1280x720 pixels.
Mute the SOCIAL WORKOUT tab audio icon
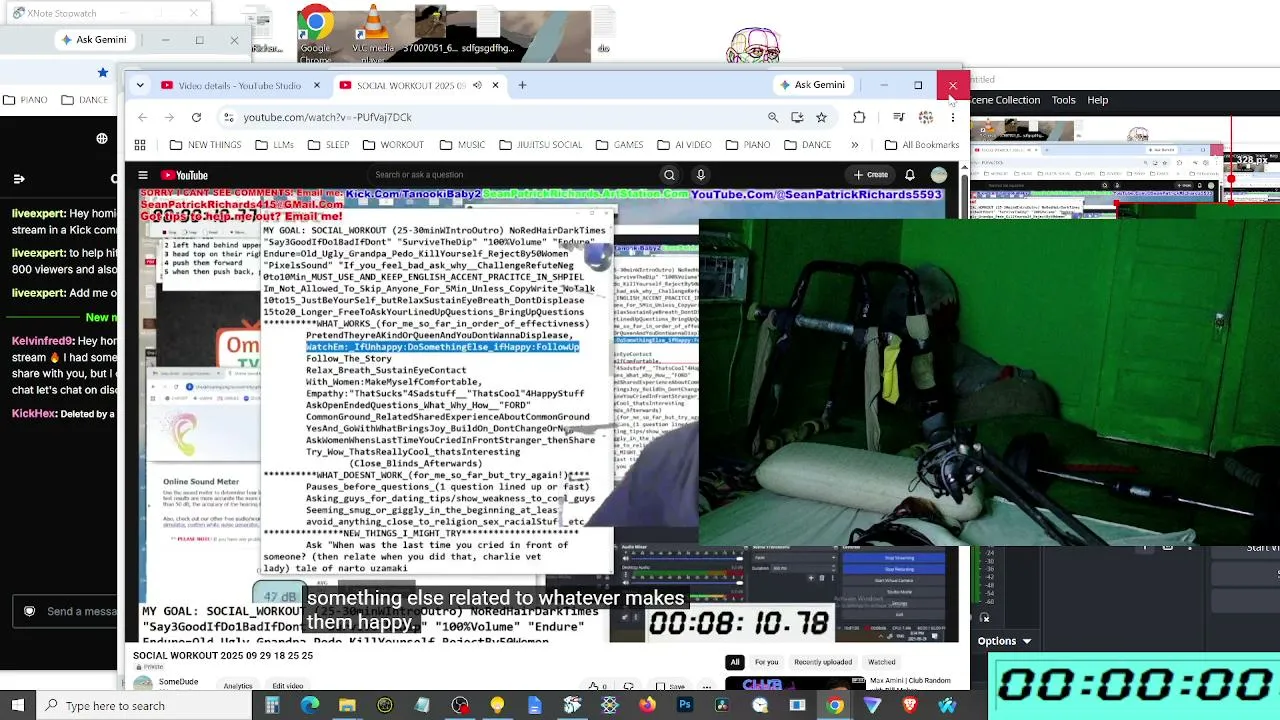click(x=477, y=85)
